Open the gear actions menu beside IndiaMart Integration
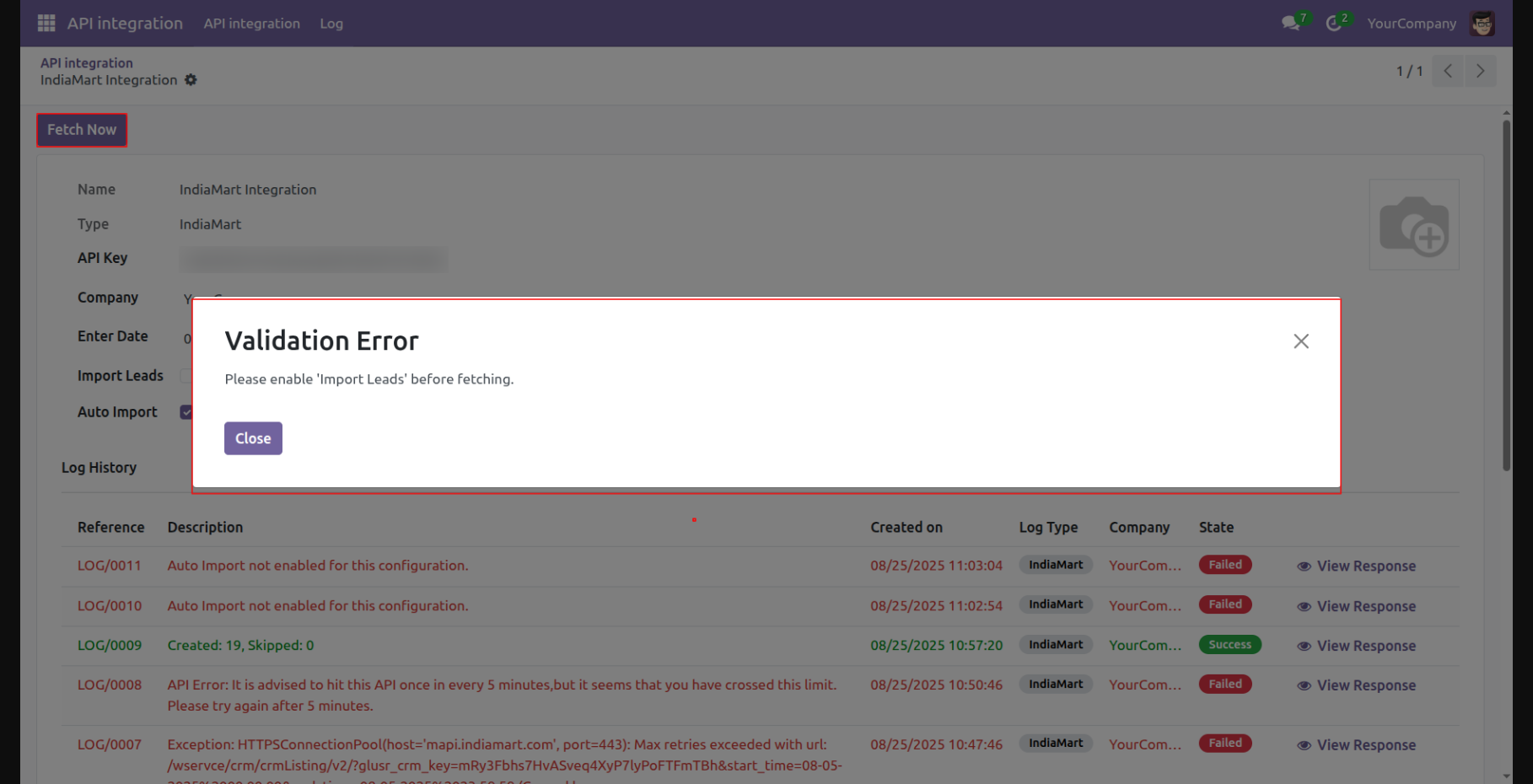This screenshot has height=784, width=1533. [191, 80]
